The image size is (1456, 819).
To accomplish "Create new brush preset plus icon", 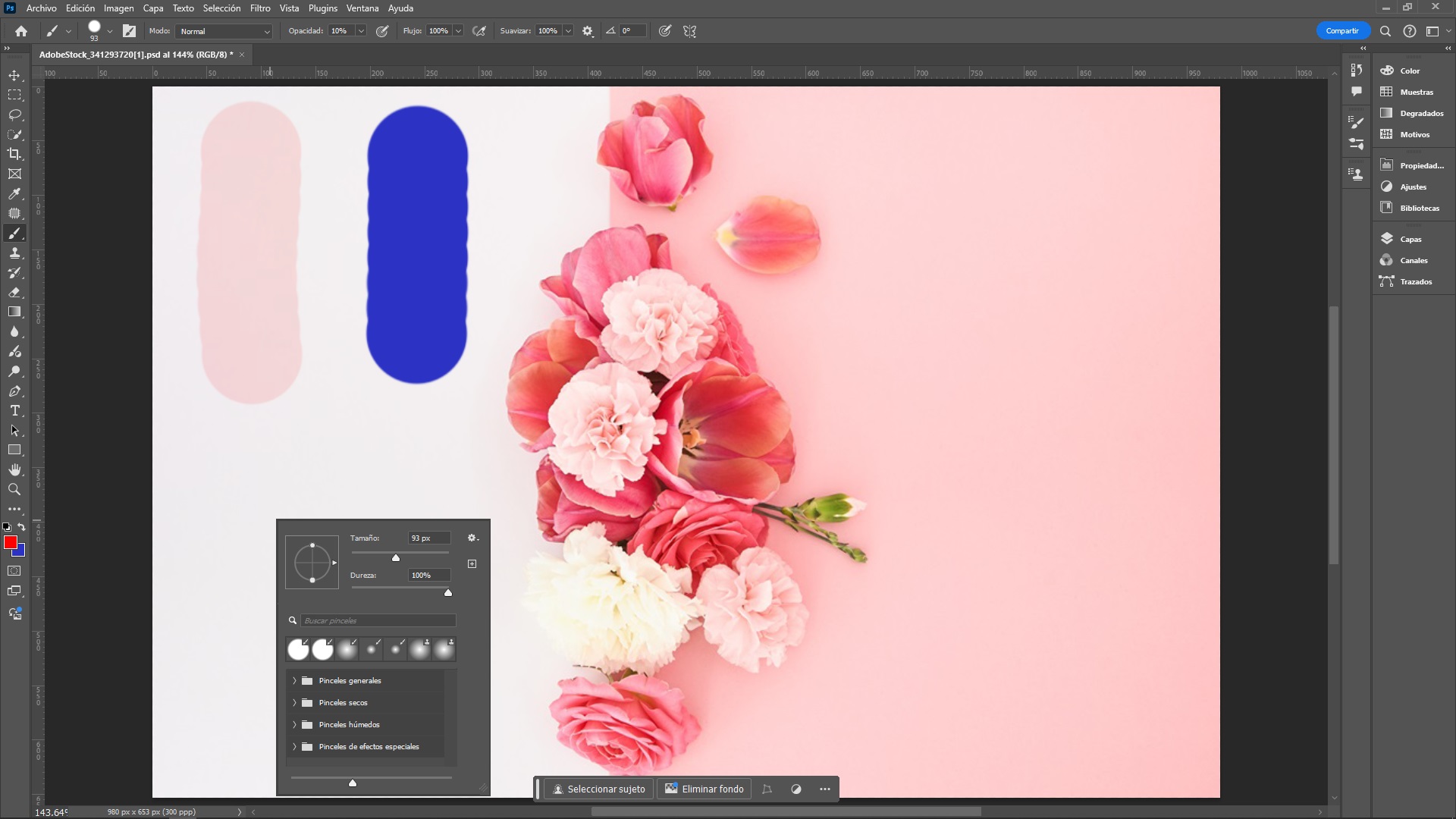I will tap(472, 563).
